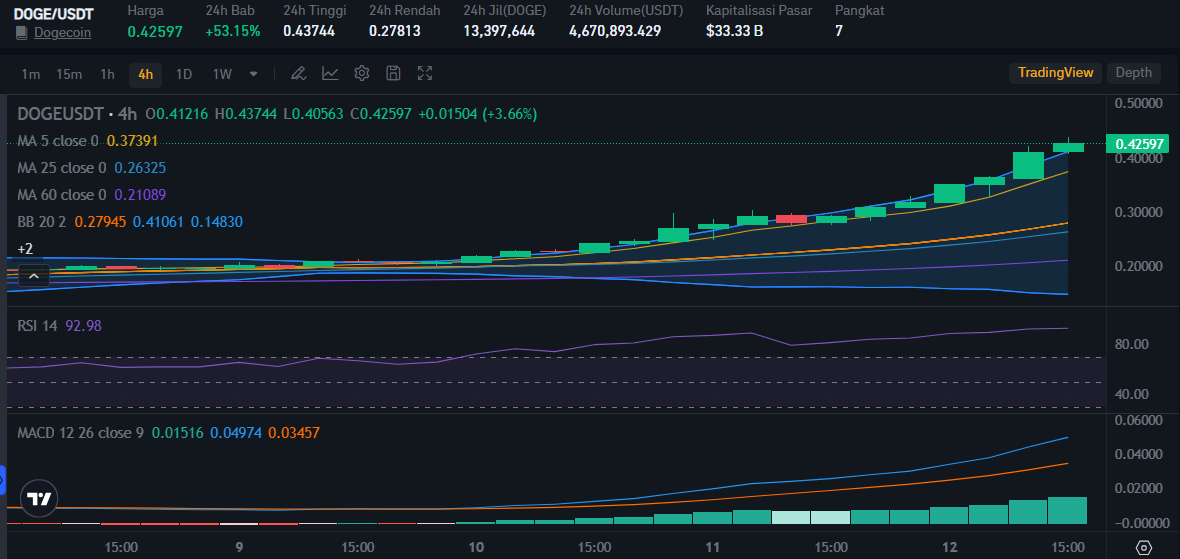The width and height of the screenshot is (1180, 559).
Task: Switch to TradingView chart view
Action: [x=1055, y=73]
